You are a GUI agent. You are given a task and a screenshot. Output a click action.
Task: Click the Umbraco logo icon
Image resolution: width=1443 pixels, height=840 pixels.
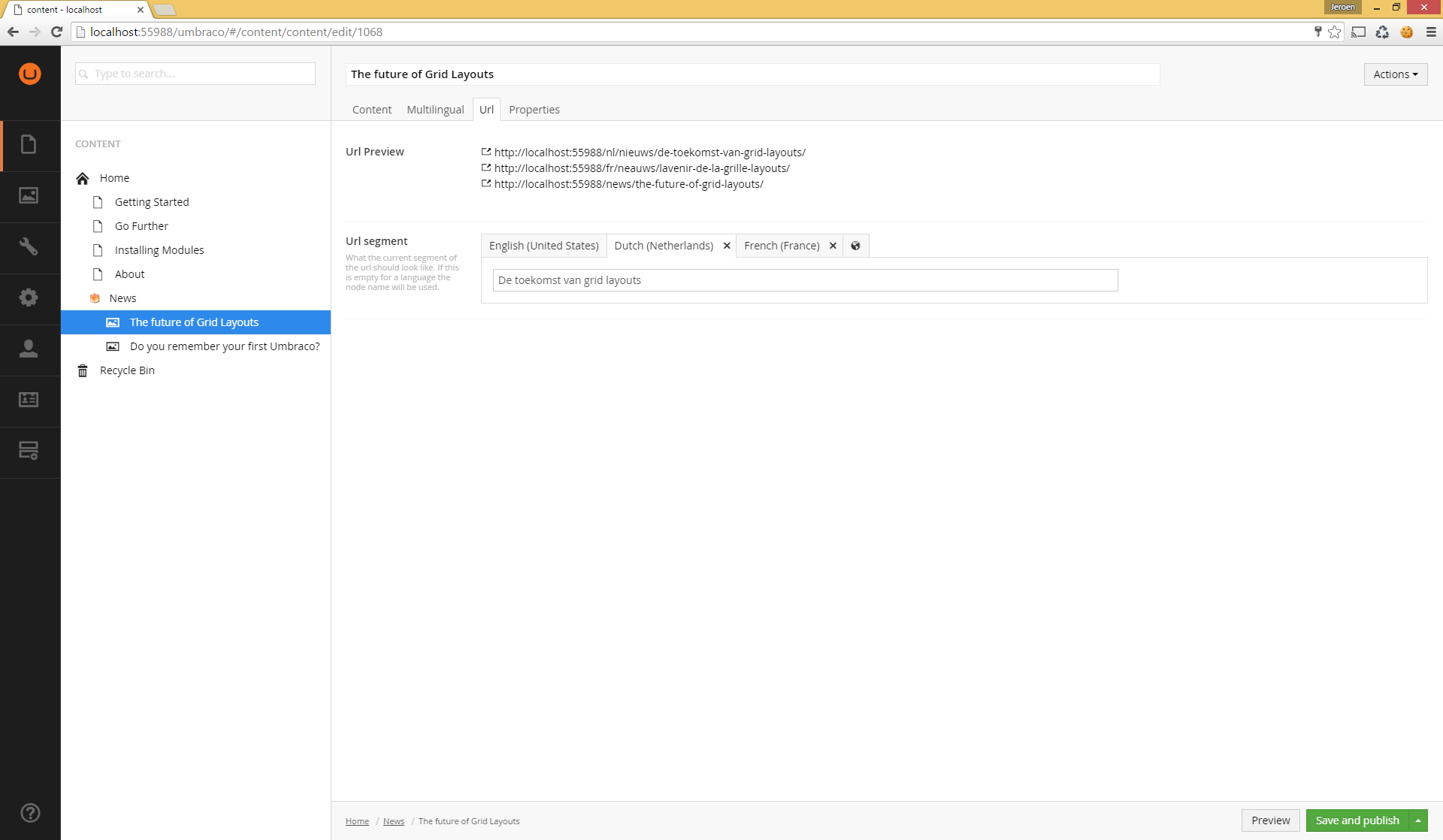tap(30, 74)
